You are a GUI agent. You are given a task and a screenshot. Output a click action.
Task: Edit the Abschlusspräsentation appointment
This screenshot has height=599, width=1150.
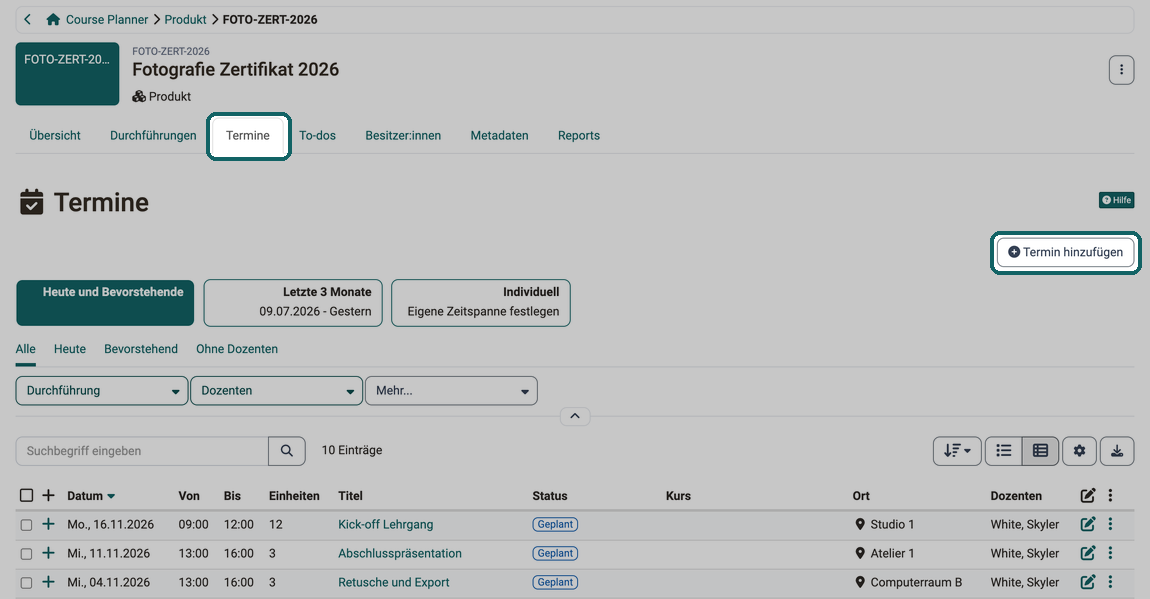coord(1088,553)
